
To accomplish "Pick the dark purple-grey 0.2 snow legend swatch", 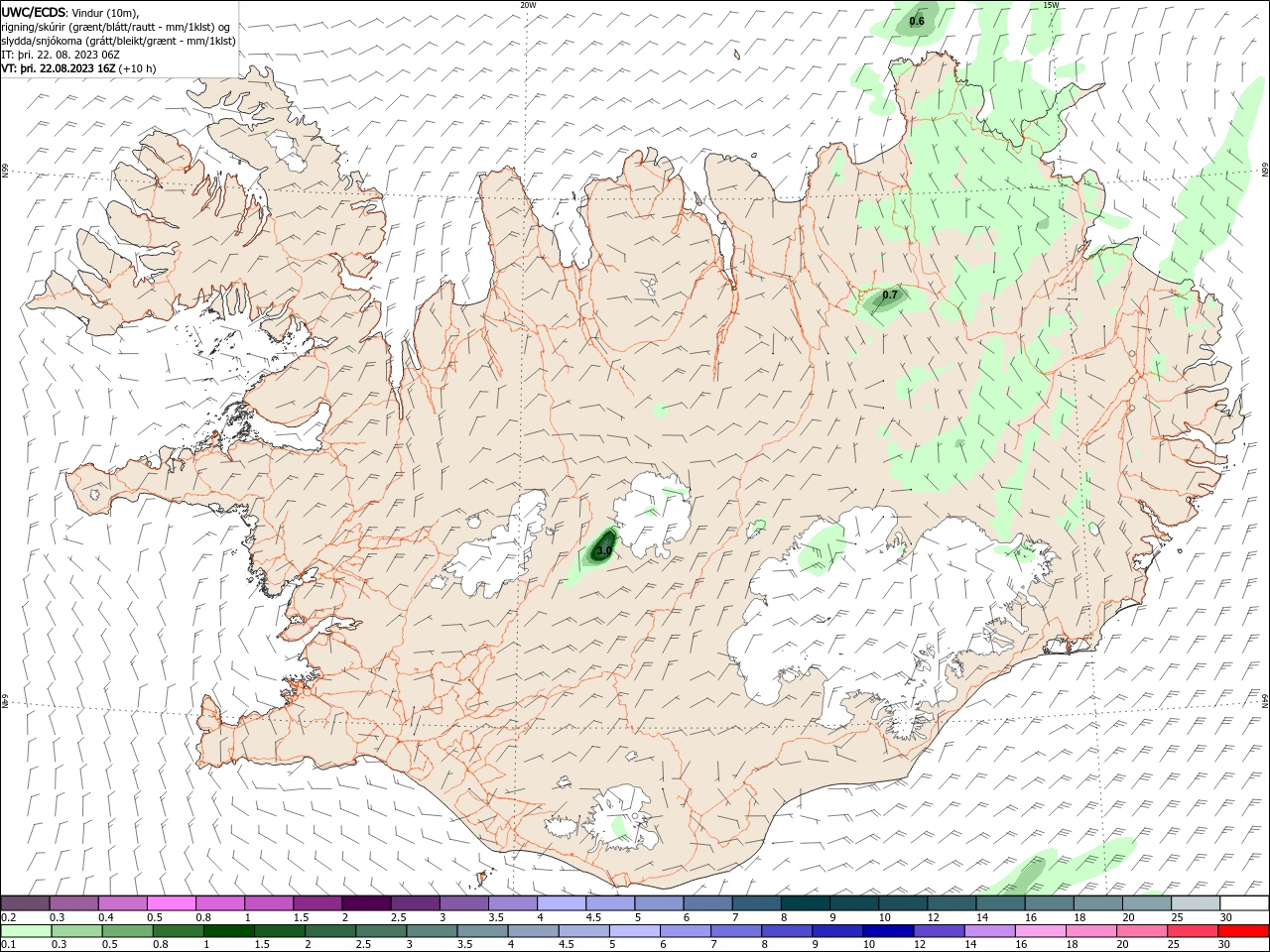I will point(25,903).
